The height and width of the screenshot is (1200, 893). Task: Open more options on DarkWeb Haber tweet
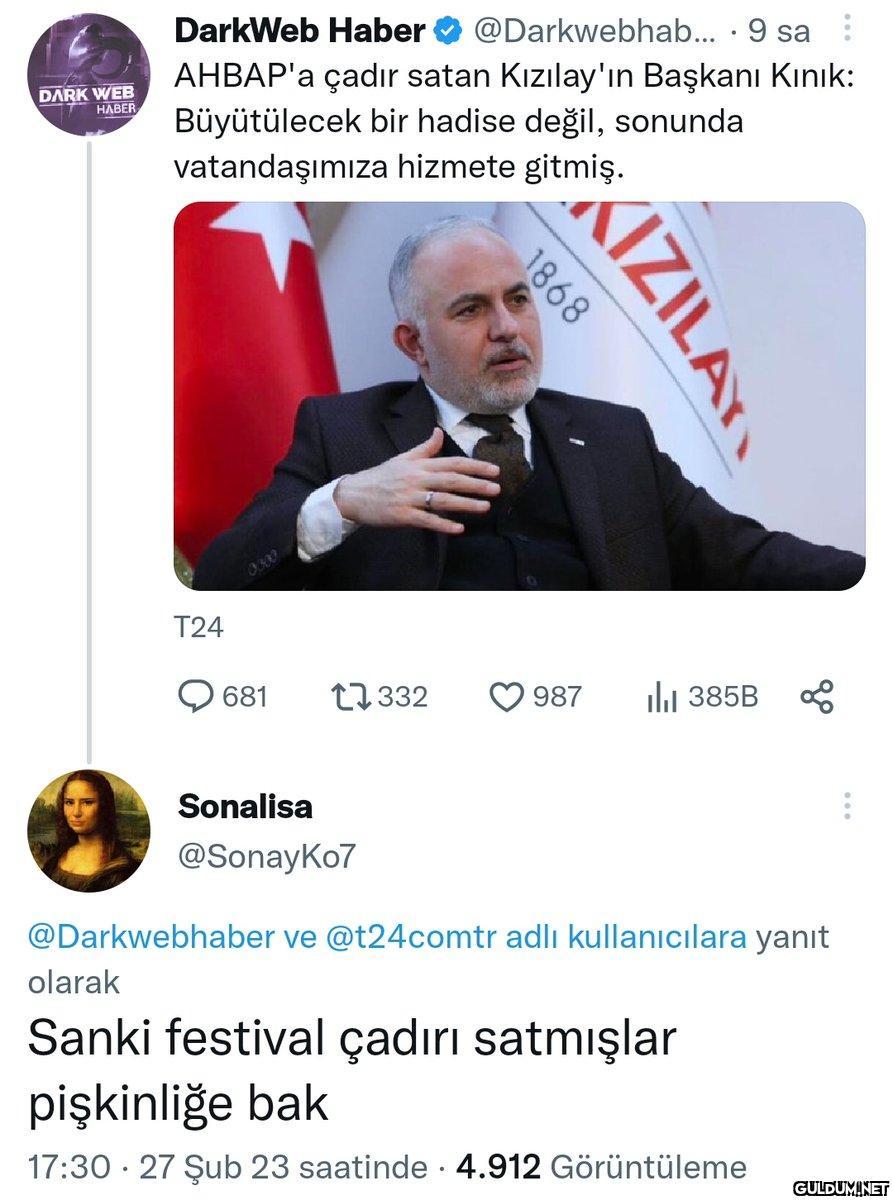[847, 29]
